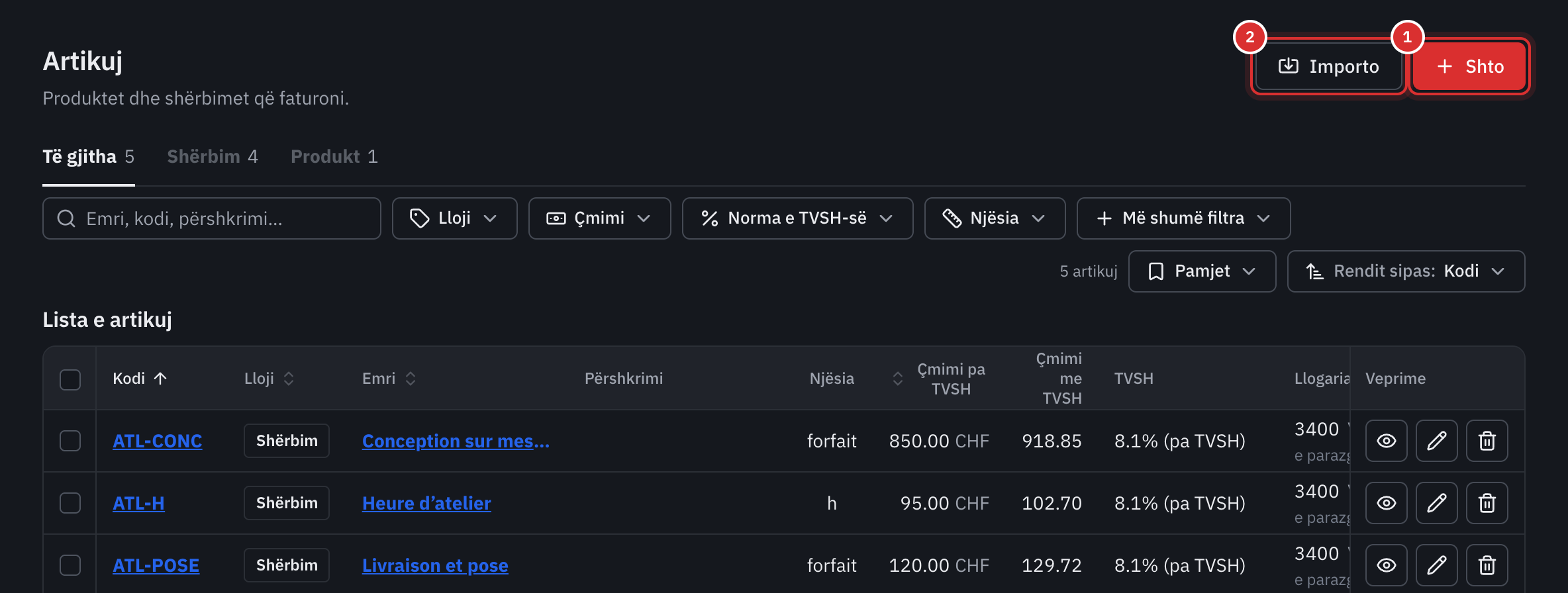This screenshot has width=1568, height=593.
Task: Sort by the Emri column header arrows
Action: (x=411, y=379)
